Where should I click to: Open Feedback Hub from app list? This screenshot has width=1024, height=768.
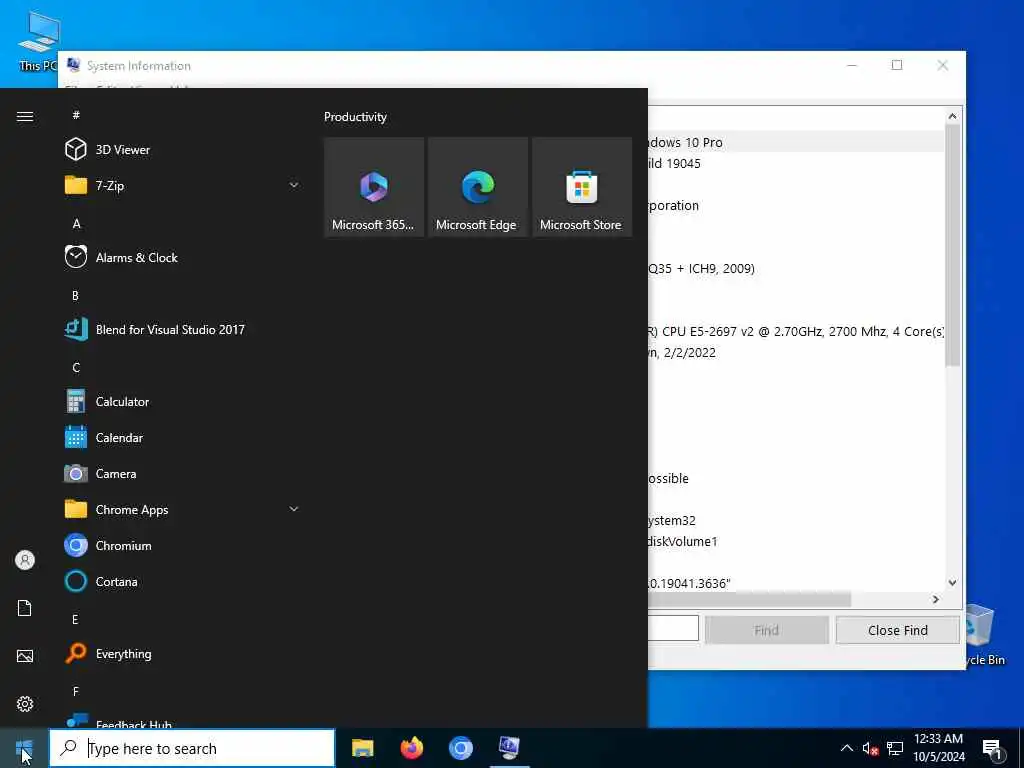click(182, 721)
